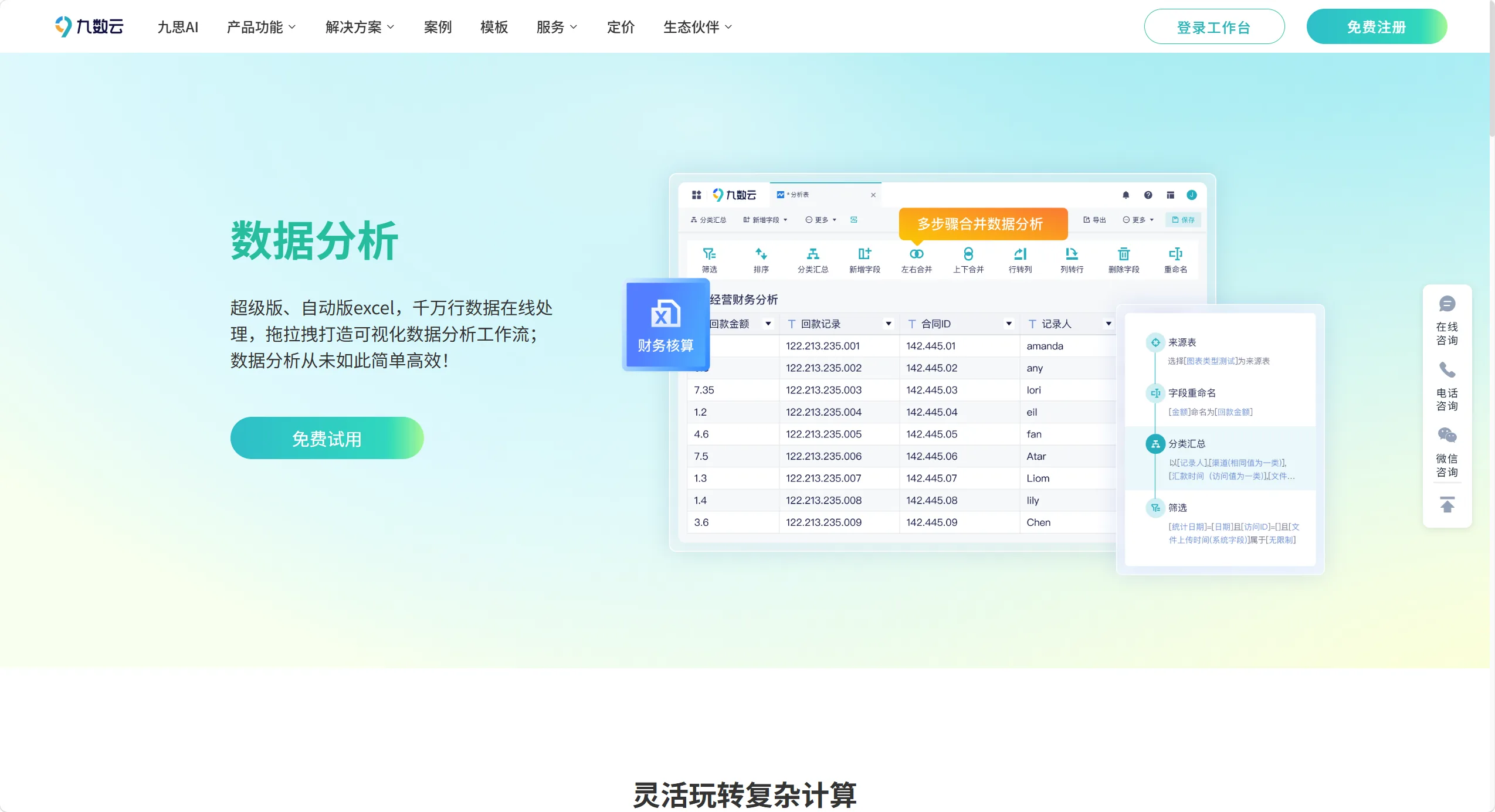Click the 分类汇总 step in workflow panel
Screen dimensions: 1495x812
(x=1220, y=458)
